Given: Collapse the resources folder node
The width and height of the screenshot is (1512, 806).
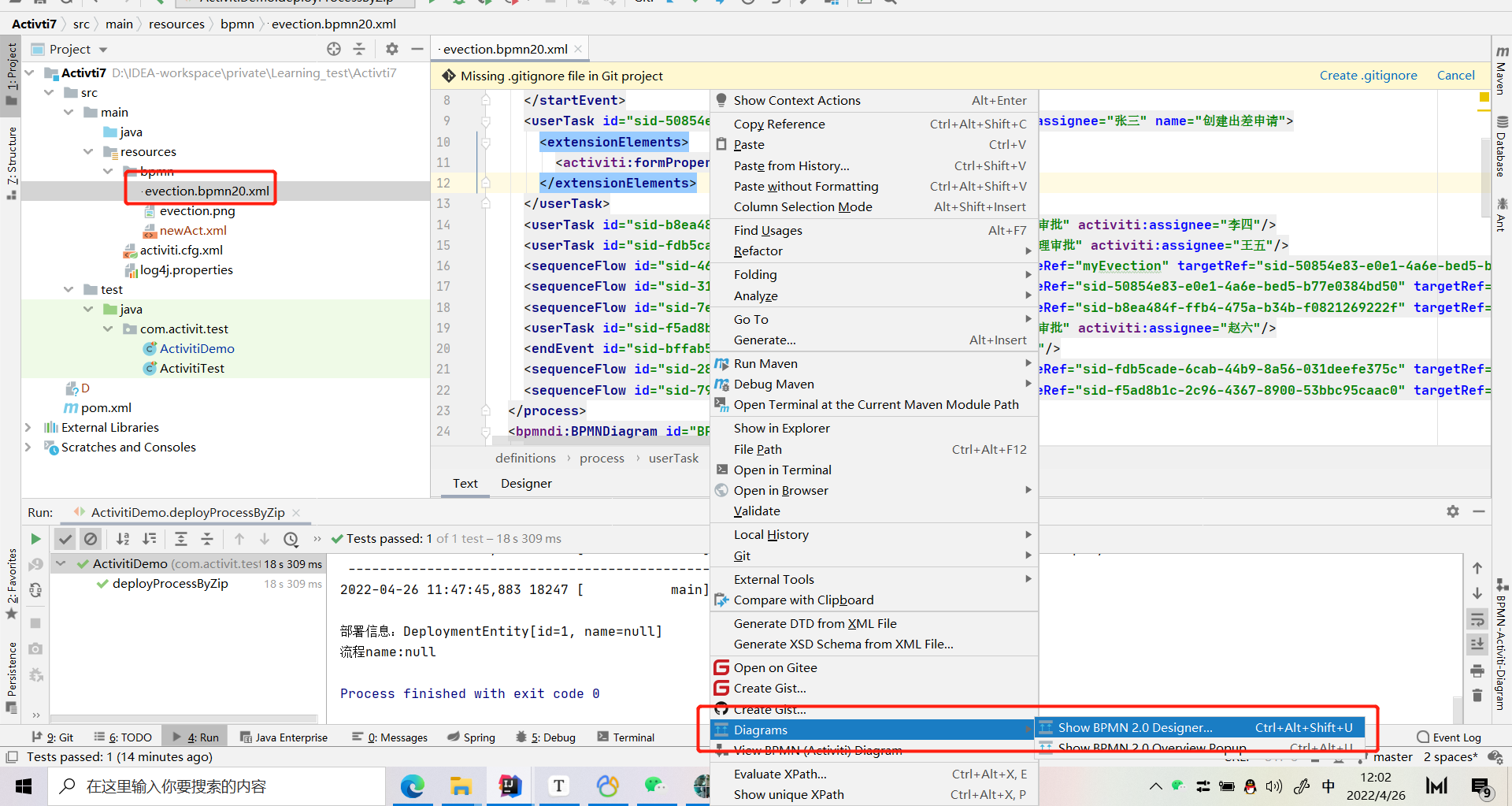Looking at the screenshot, I should point(88,152).
